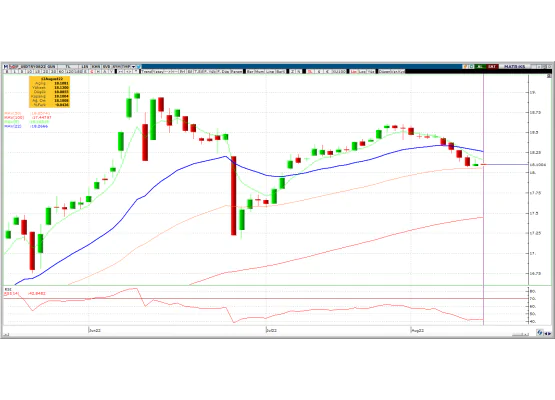
Task: Switch chart type to Line
Action: coord(270,71)
